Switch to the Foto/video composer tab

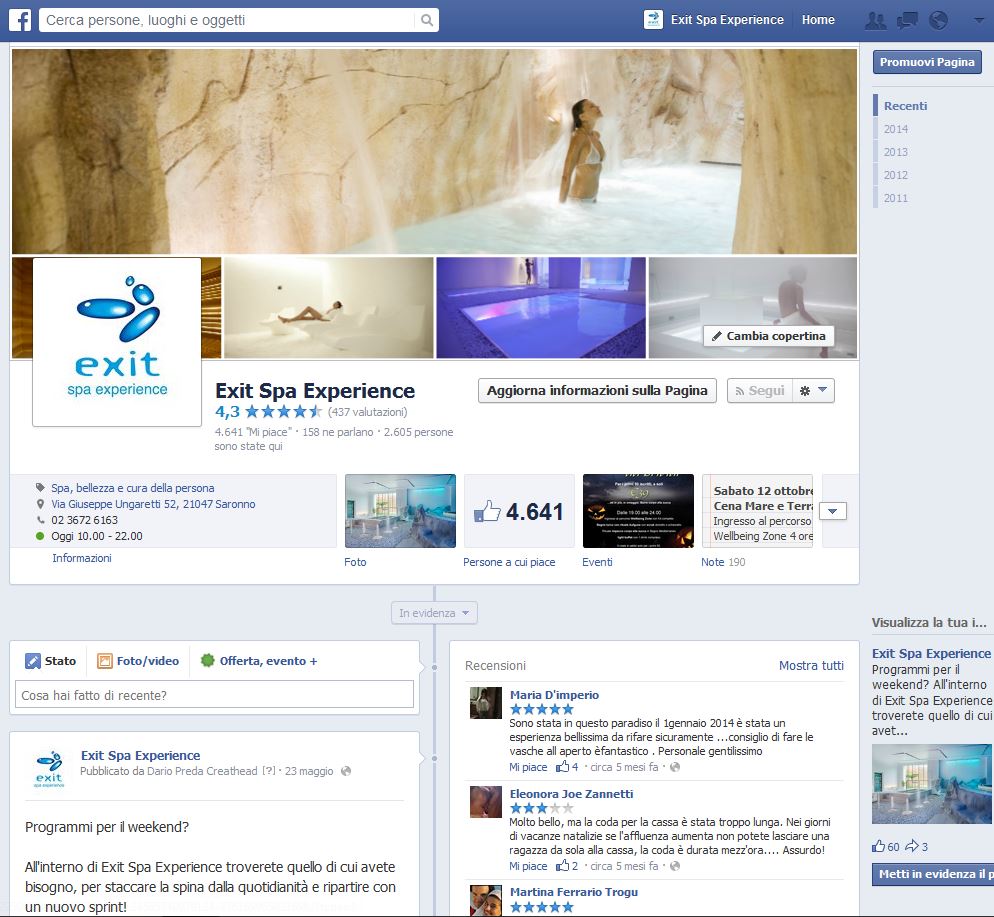point(138,661)
